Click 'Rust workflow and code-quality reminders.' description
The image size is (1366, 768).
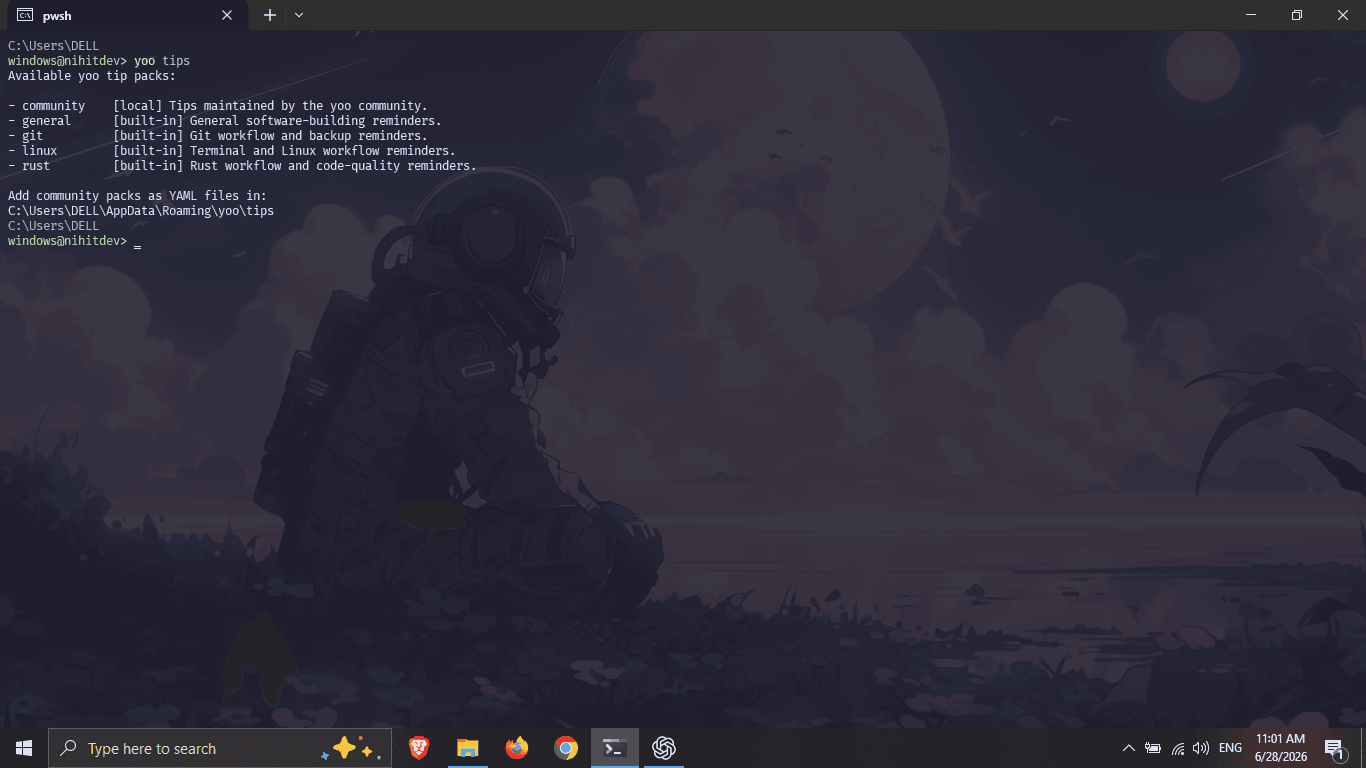pyautogui.click(x=333, y=166)
